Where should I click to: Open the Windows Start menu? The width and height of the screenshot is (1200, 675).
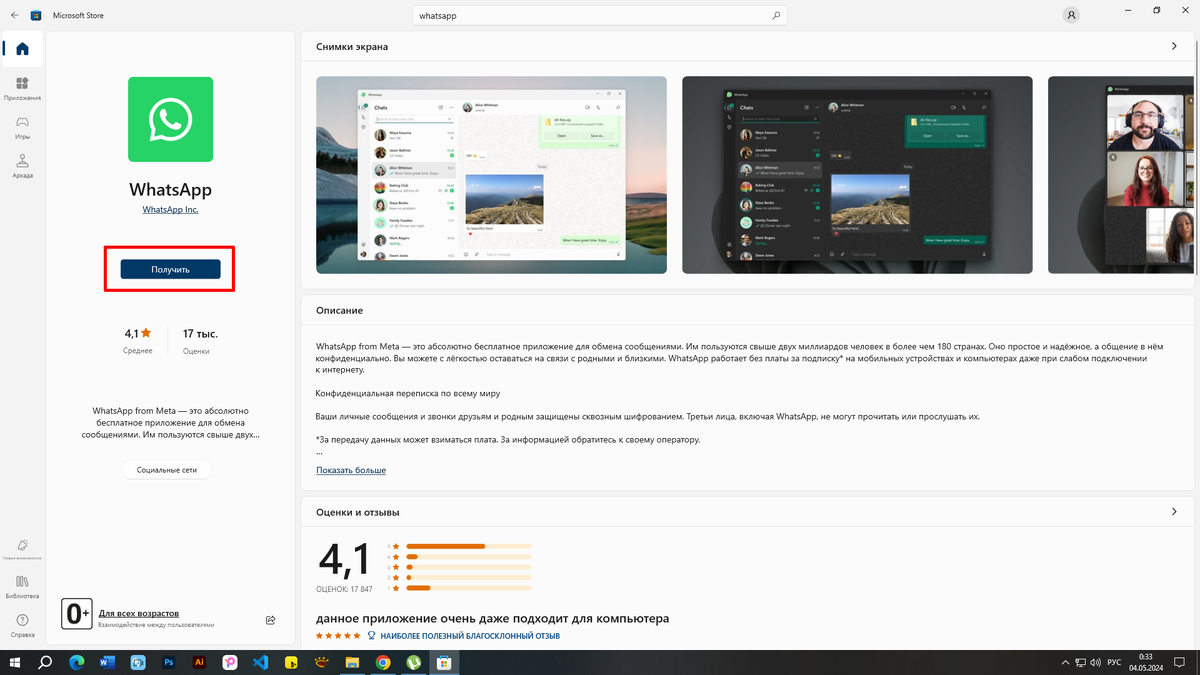pyautogui.click(x=15, y=662)
